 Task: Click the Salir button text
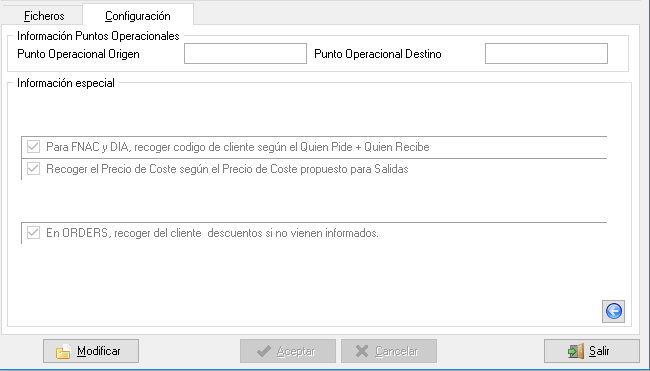[x=599, y=351]
